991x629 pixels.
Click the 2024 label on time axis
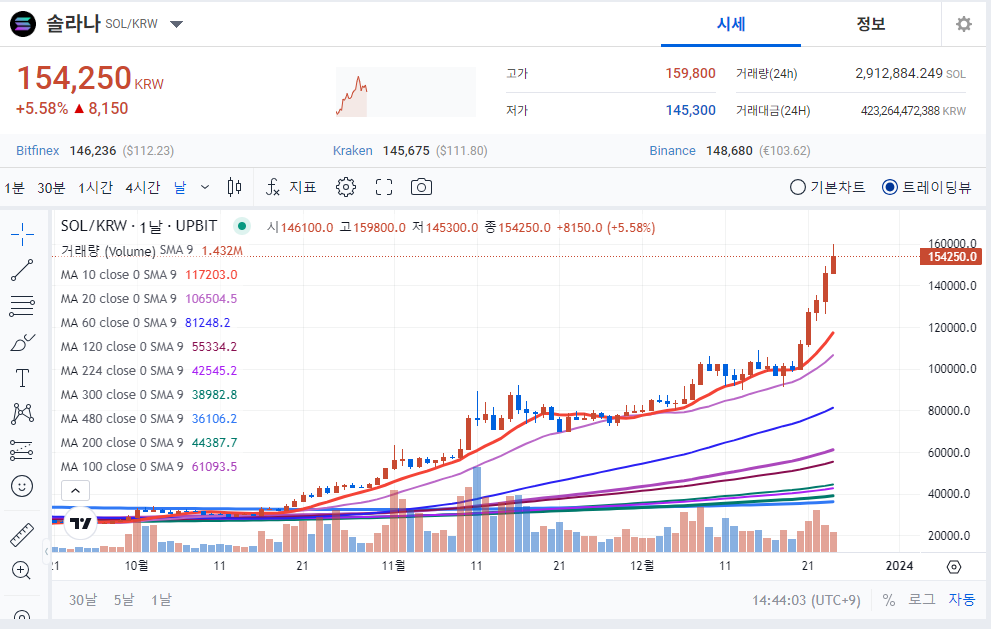(x=899, y=566)
